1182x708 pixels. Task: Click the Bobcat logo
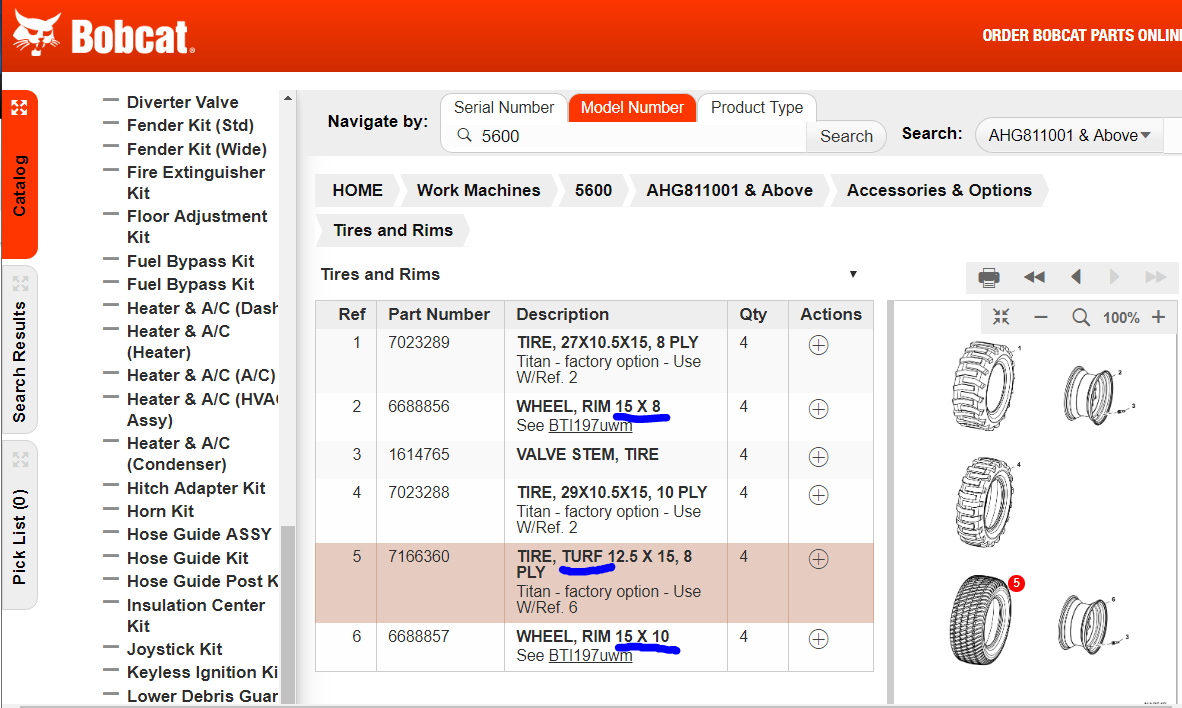click(x=103, y=34)
